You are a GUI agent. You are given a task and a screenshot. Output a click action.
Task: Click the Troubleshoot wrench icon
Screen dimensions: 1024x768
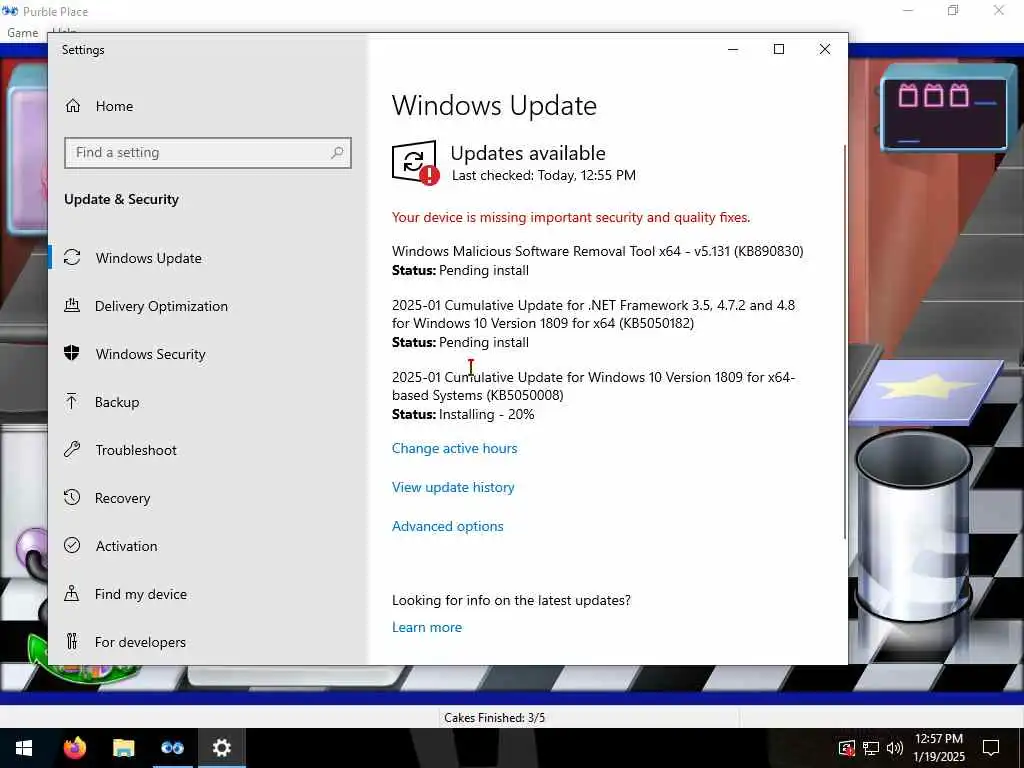click(72, 449)
